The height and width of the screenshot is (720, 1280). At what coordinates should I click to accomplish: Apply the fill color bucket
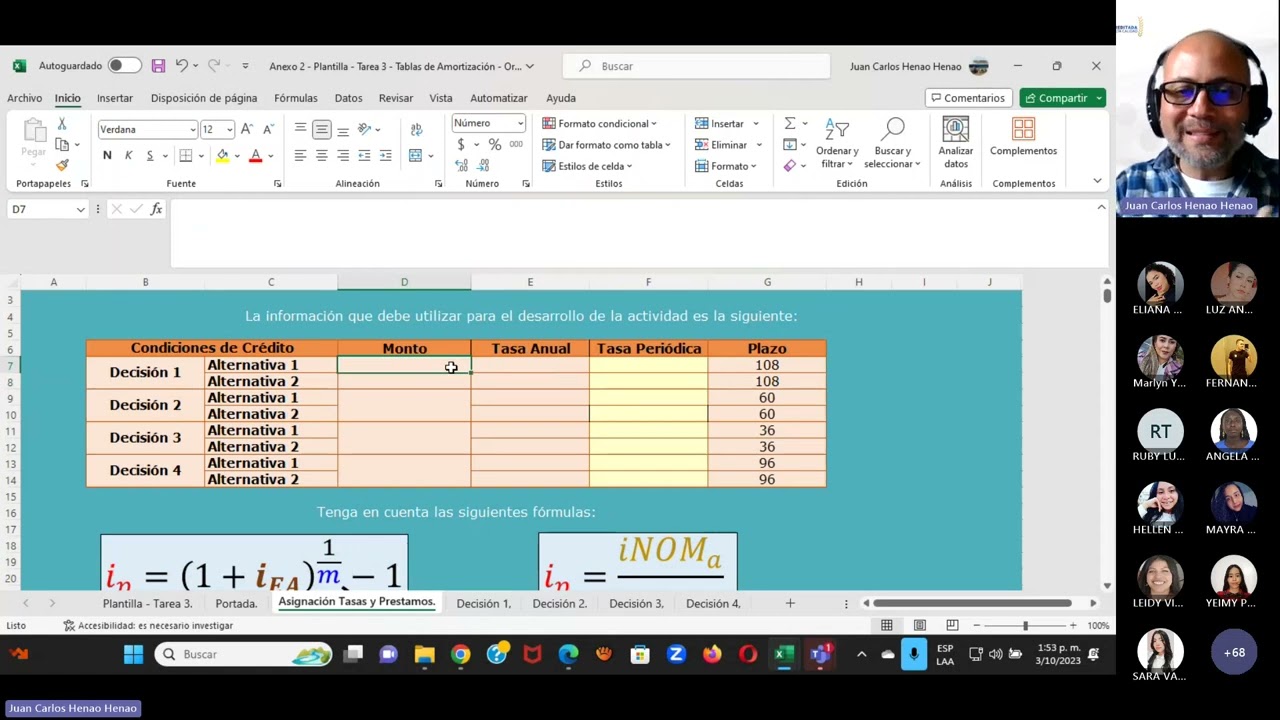(221, 155)
